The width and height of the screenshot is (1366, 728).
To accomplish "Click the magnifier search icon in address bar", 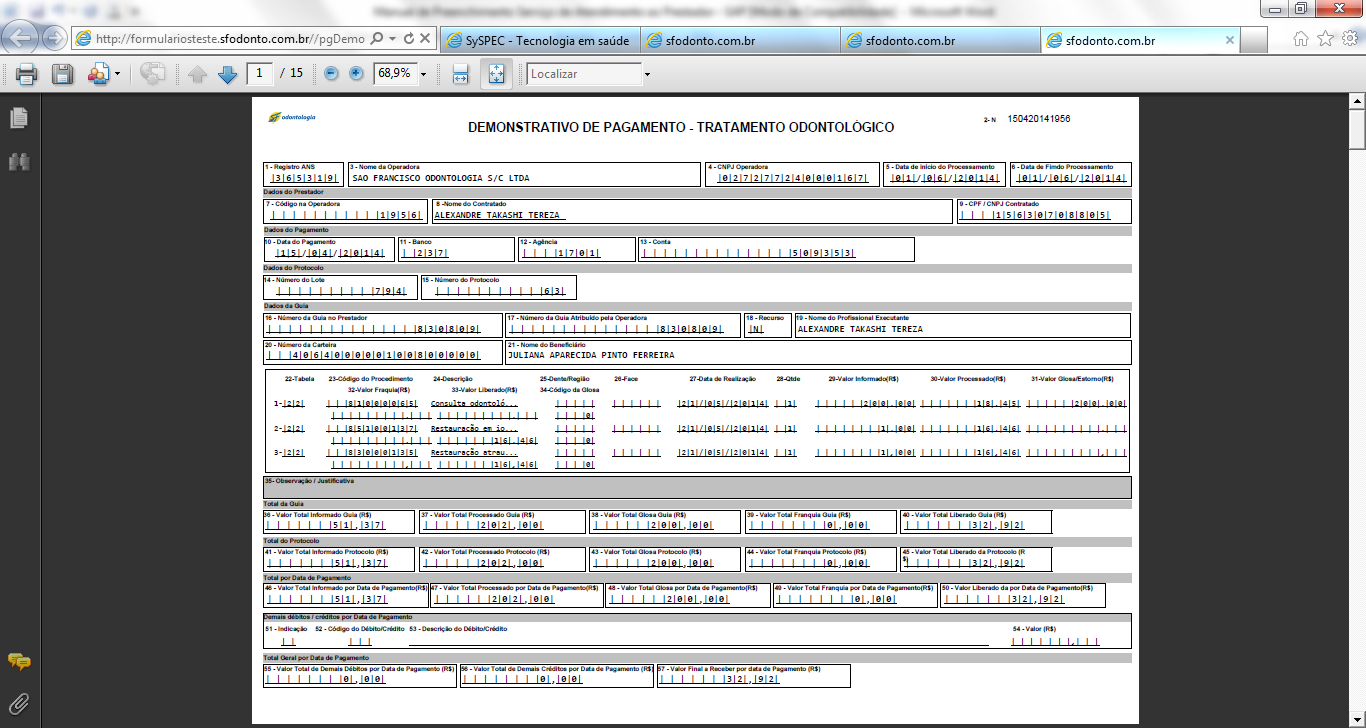I will coord(377,40).
